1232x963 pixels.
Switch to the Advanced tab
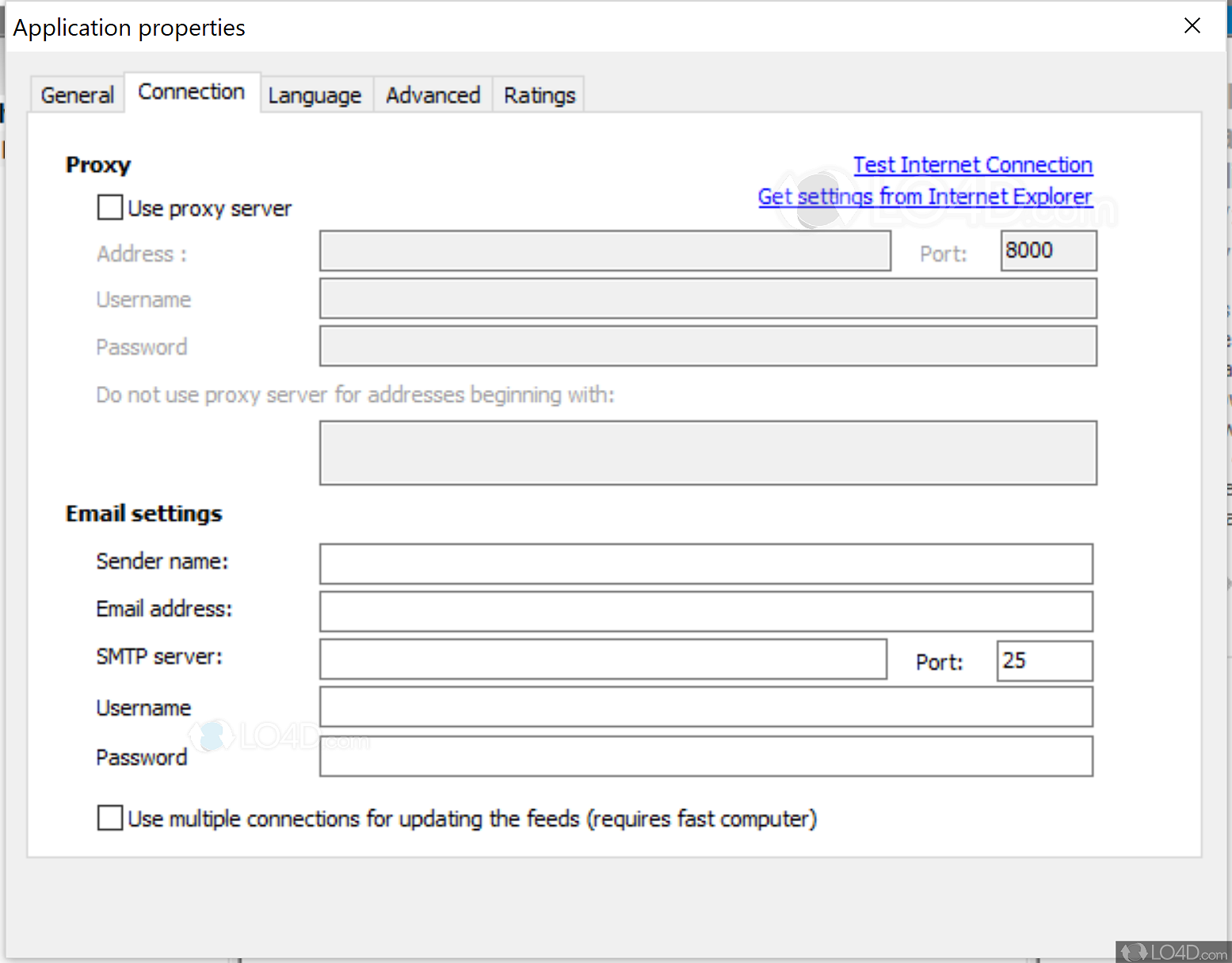[433, 94]
